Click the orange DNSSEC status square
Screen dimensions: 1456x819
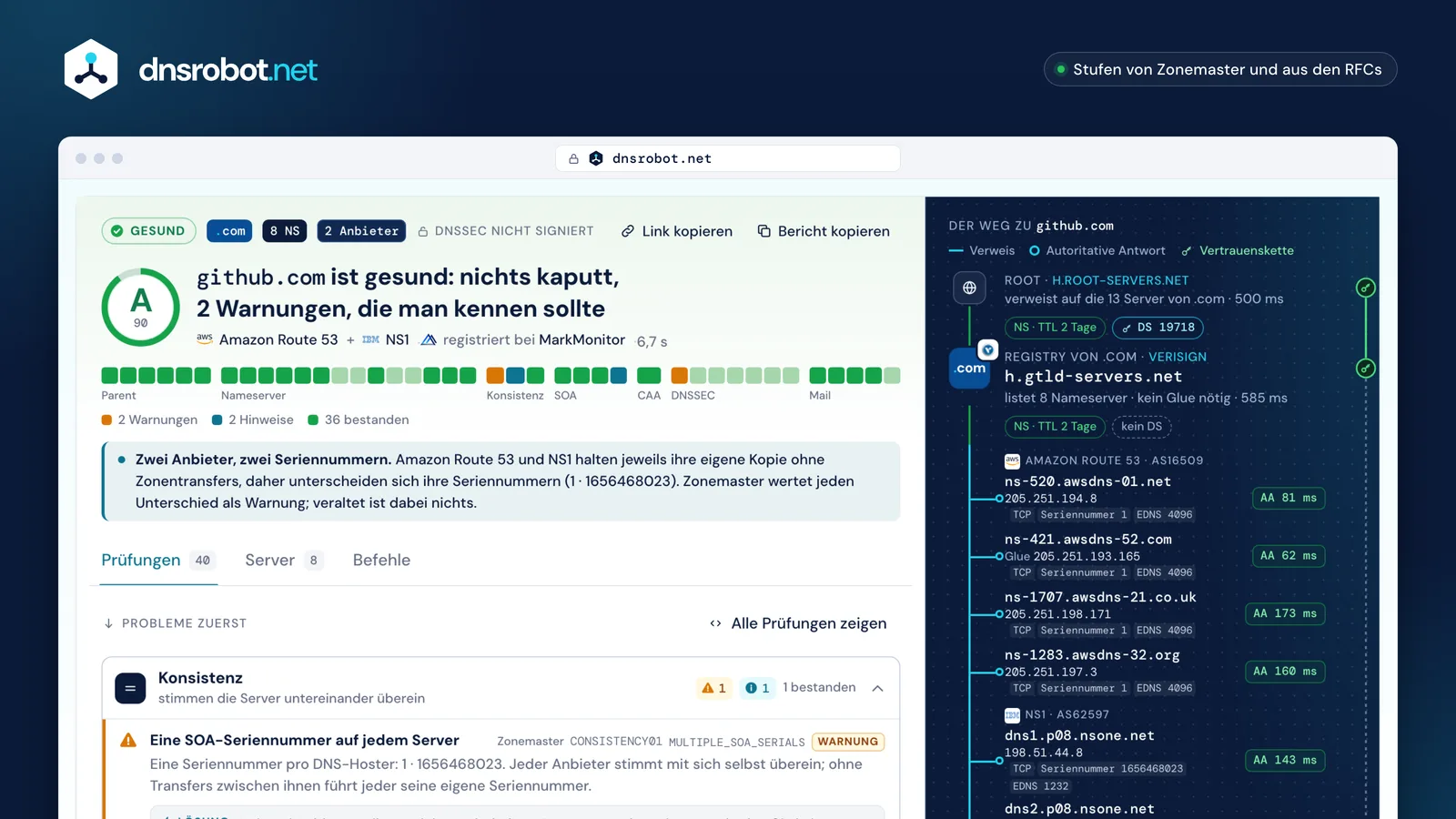680,376
